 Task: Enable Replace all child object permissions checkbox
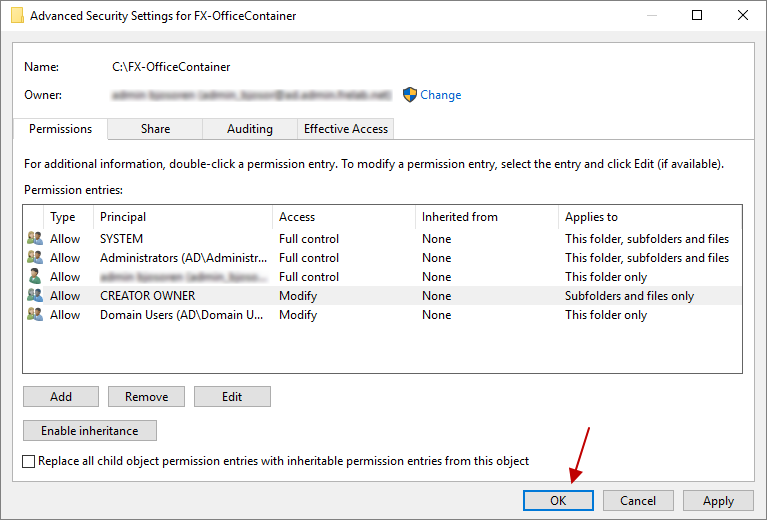[29, 461]
